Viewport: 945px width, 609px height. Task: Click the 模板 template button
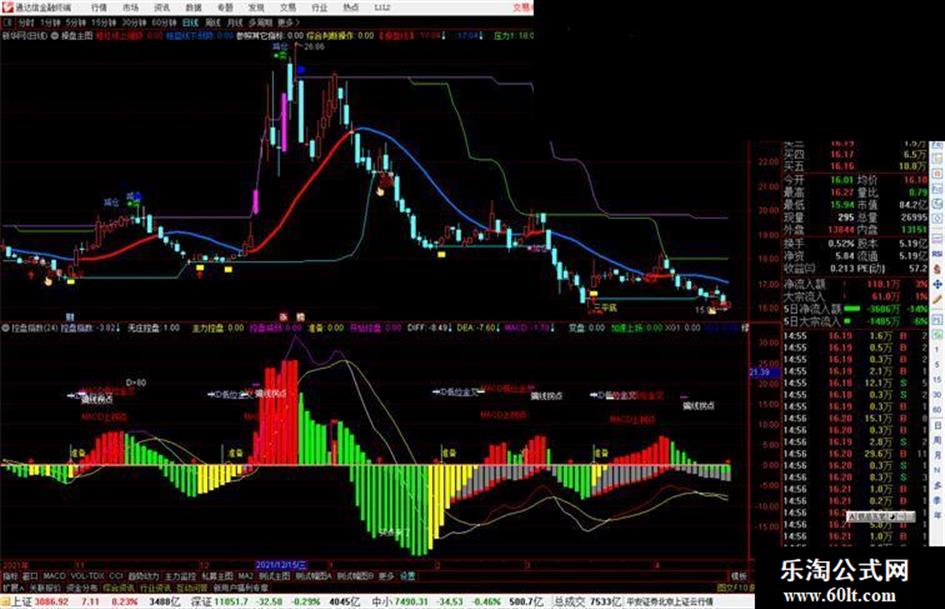click(738, 576)
